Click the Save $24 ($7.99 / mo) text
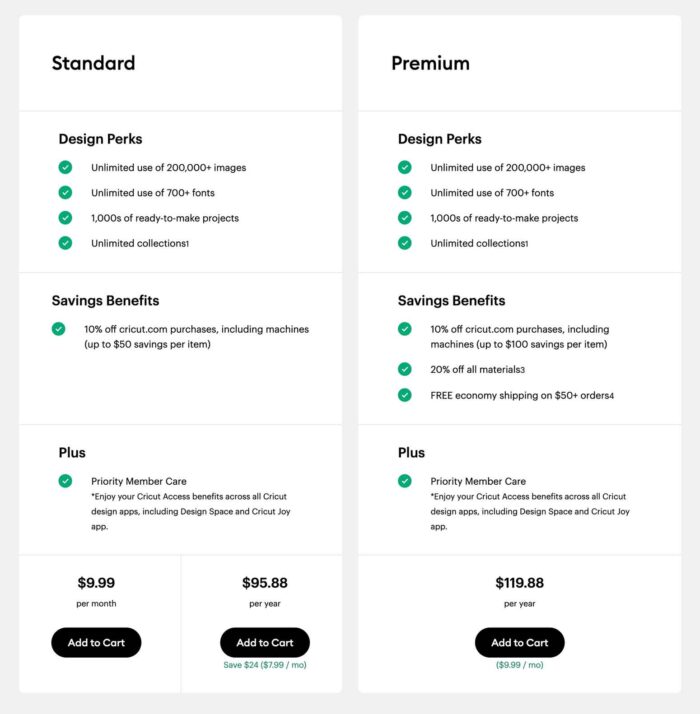The height and width of the screenshot is (714, 700). click(265, 665)
